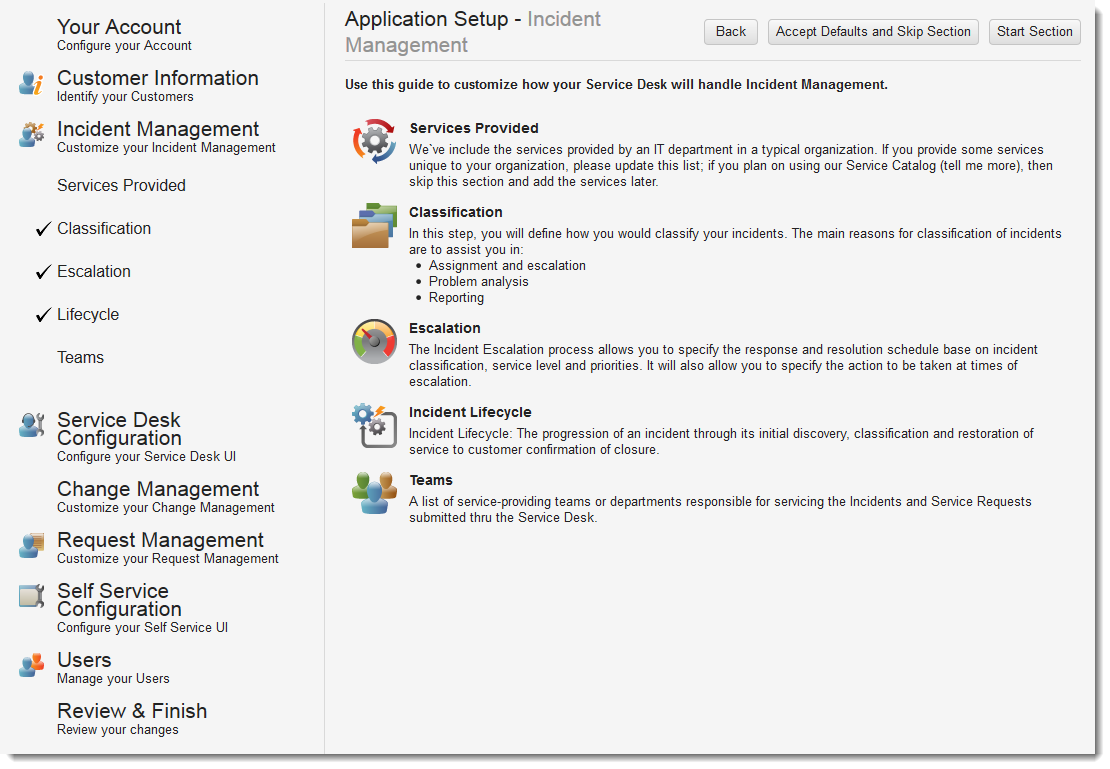Open Service Desk Configuration in sidebar
This screenshot has width=1110, height=769.
click(119, 429)
